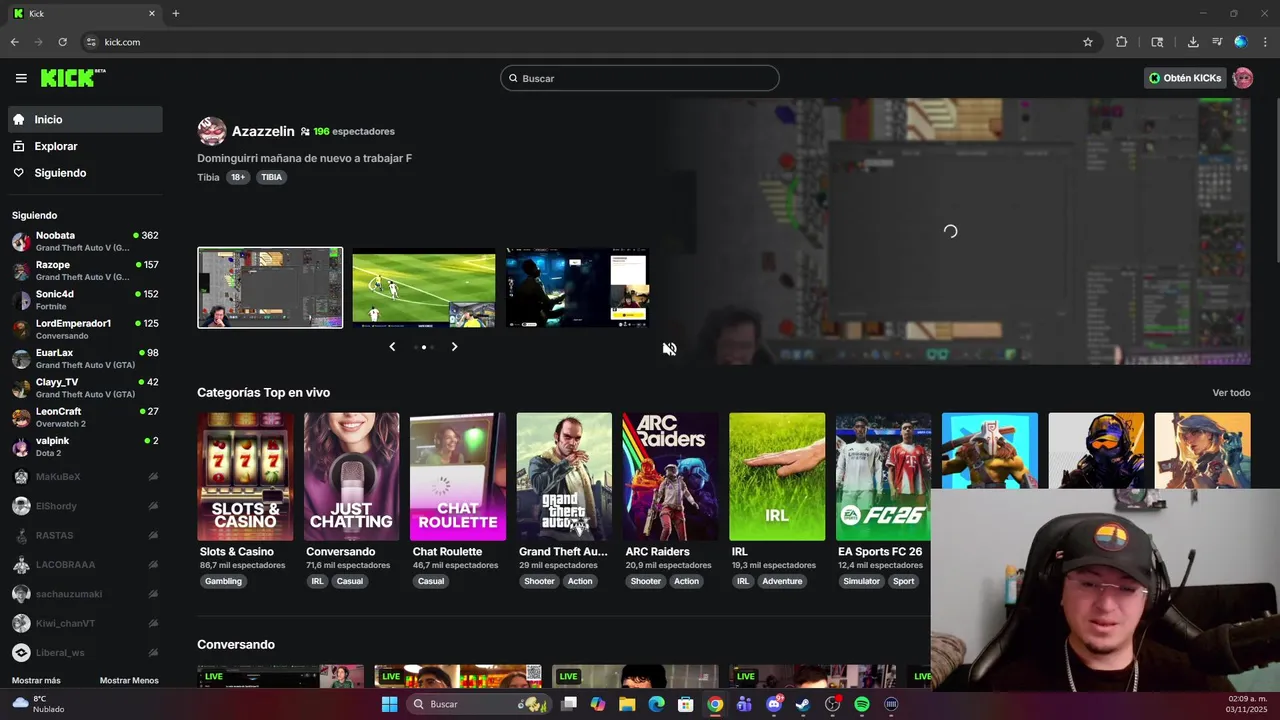
Task: Click the Kick search field
Action: [x=640, y=78]
